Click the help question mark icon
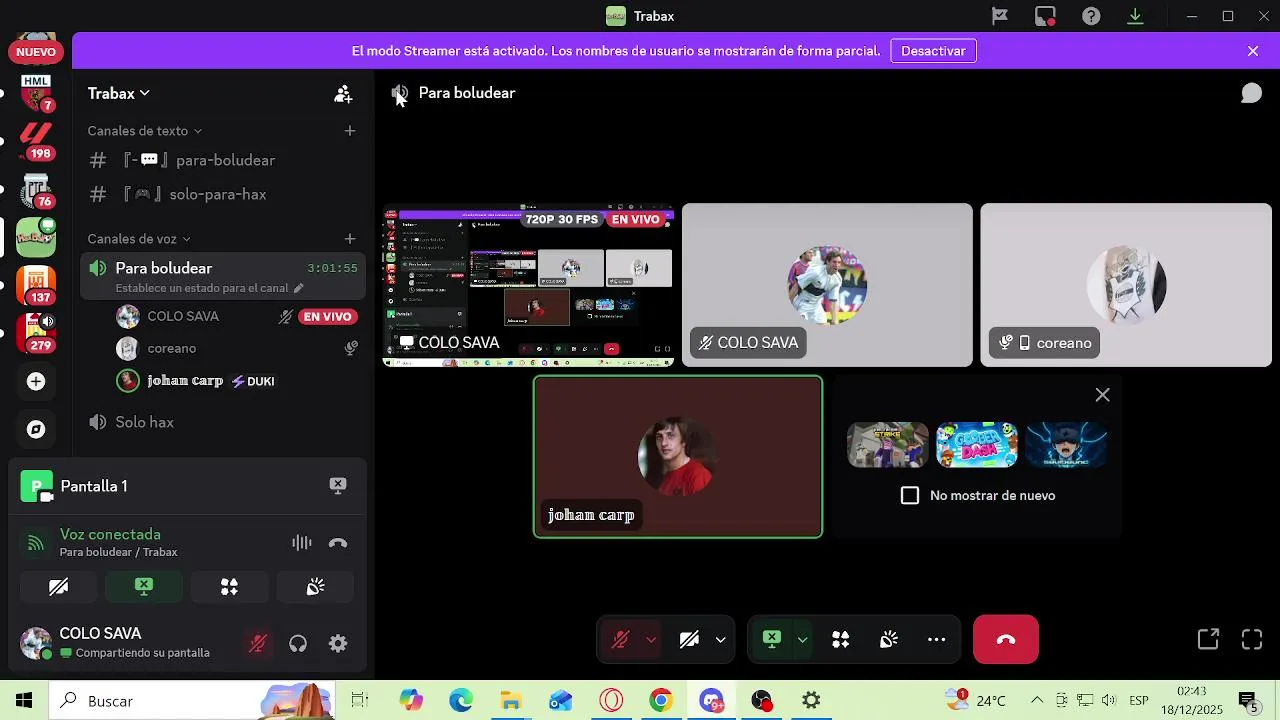Screen dimensions: 1280x720 click(x=1091, y=16)
